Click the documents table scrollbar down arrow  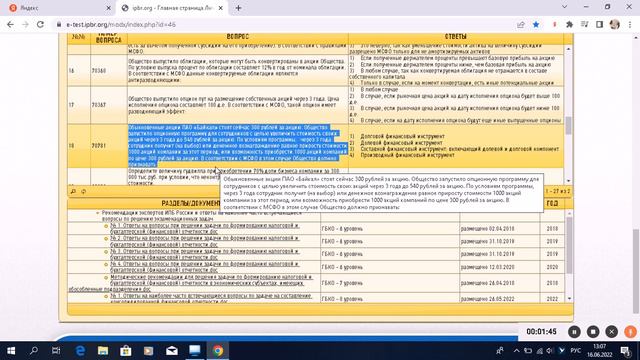point(569,299)
